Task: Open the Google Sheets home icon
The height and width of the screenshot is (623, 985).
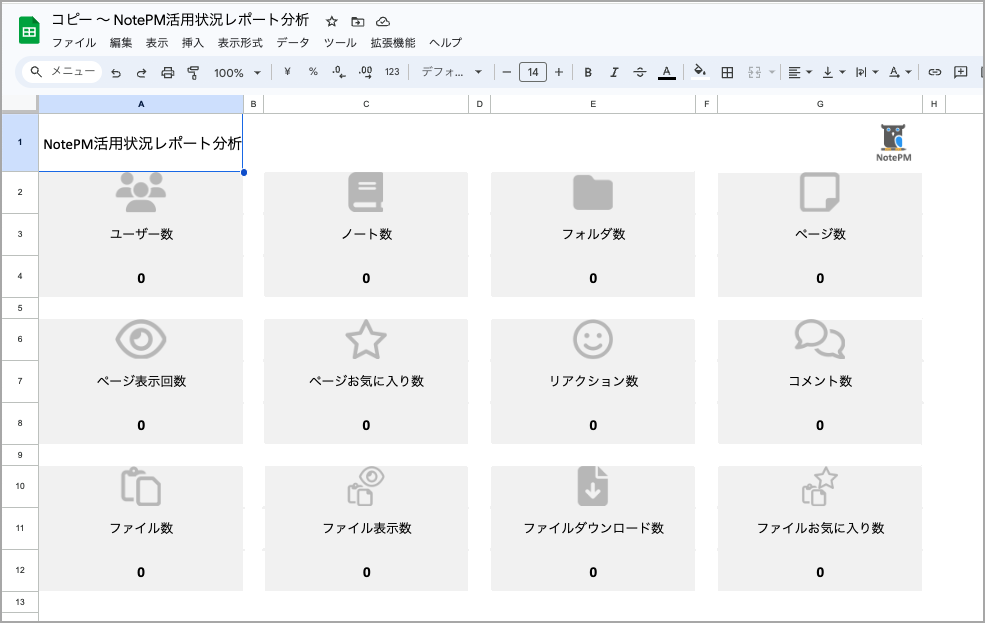Action: tap(29, 31)
